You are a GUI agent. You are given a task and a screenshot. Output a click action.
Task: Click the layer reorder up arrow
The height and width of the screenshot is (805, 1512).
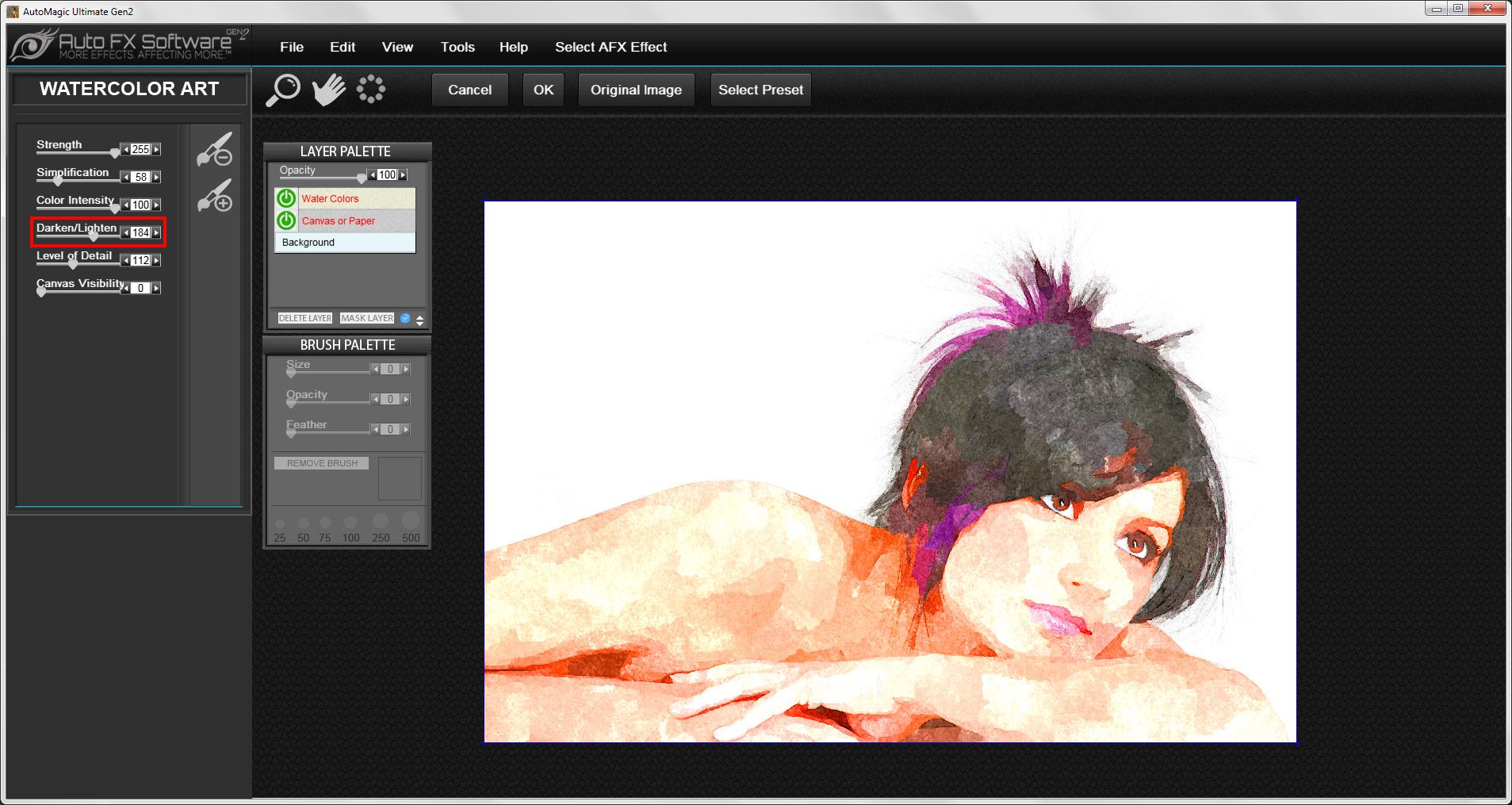tap(420, 315)
